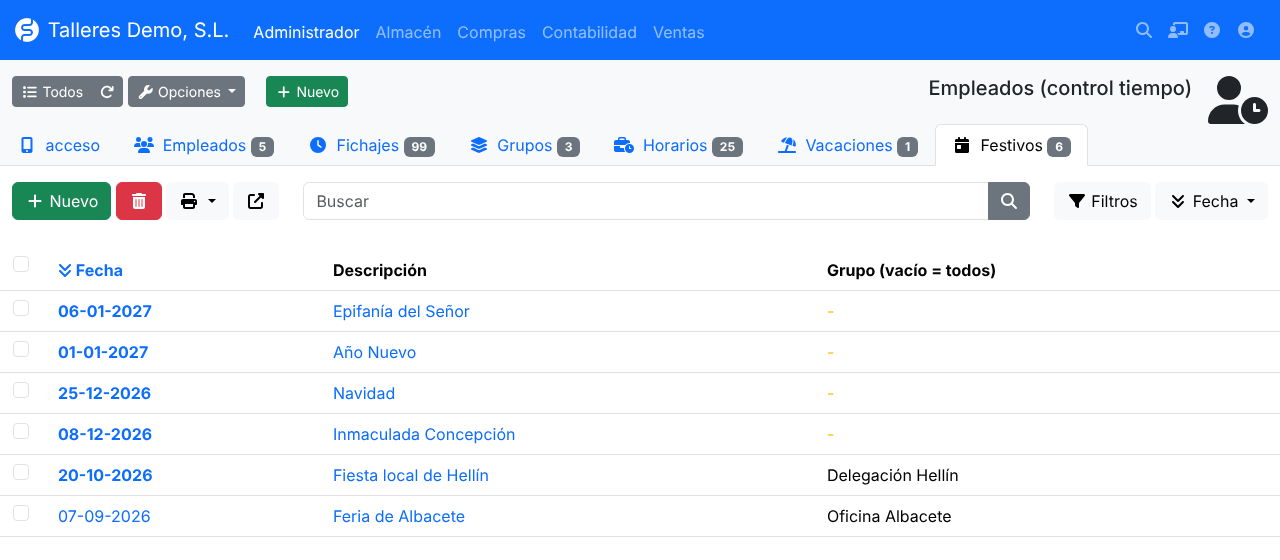Open the Ventas menu
Image resolution: width=1280 pixels, height=560 pixels.
[x=678, y=32]
